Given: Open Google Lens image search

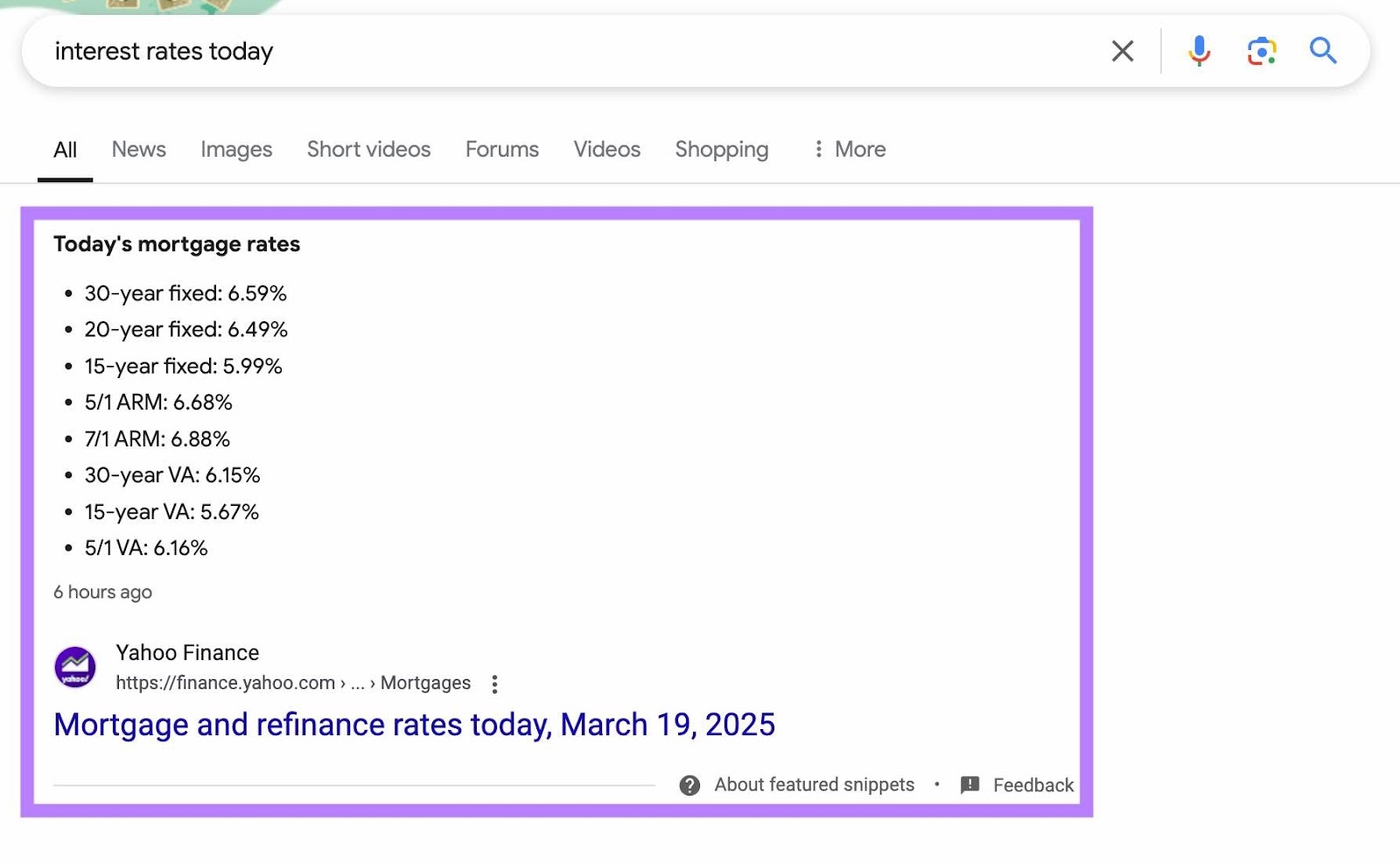Looking at the screenshot, I should [x=1261, y=52].
